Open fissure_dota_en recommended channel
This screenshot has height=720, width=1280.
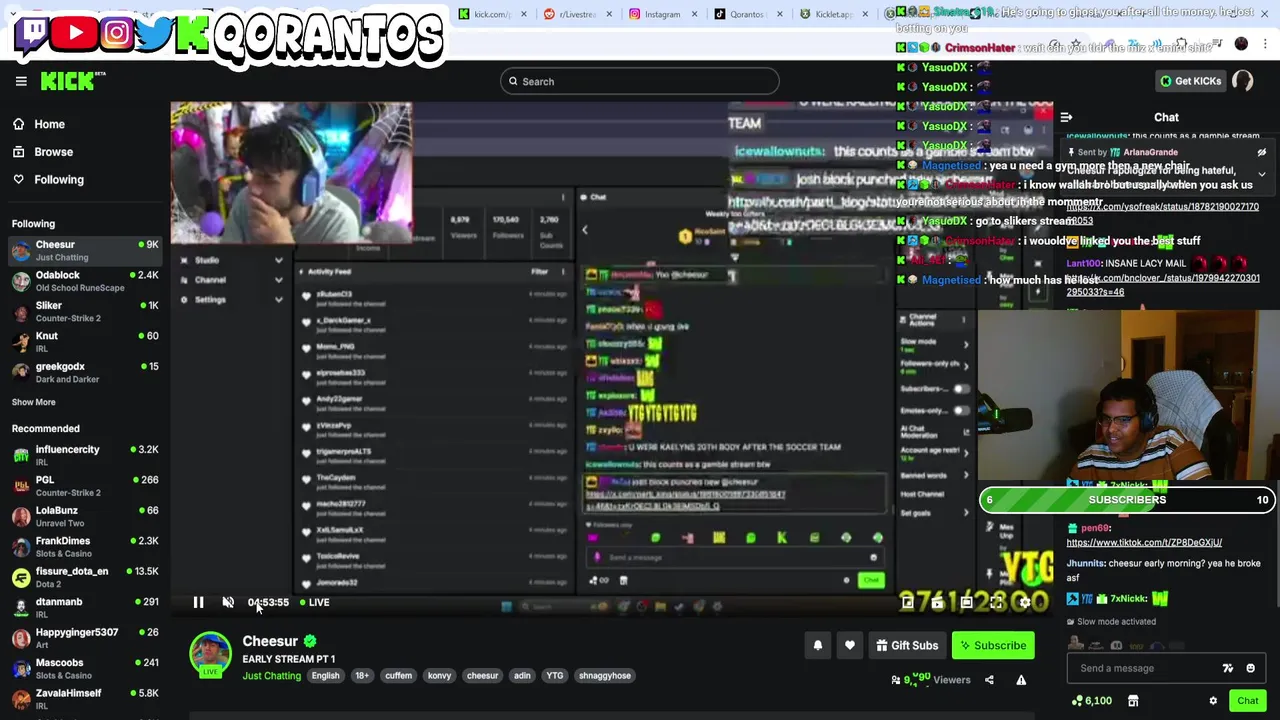coord(85,577)
